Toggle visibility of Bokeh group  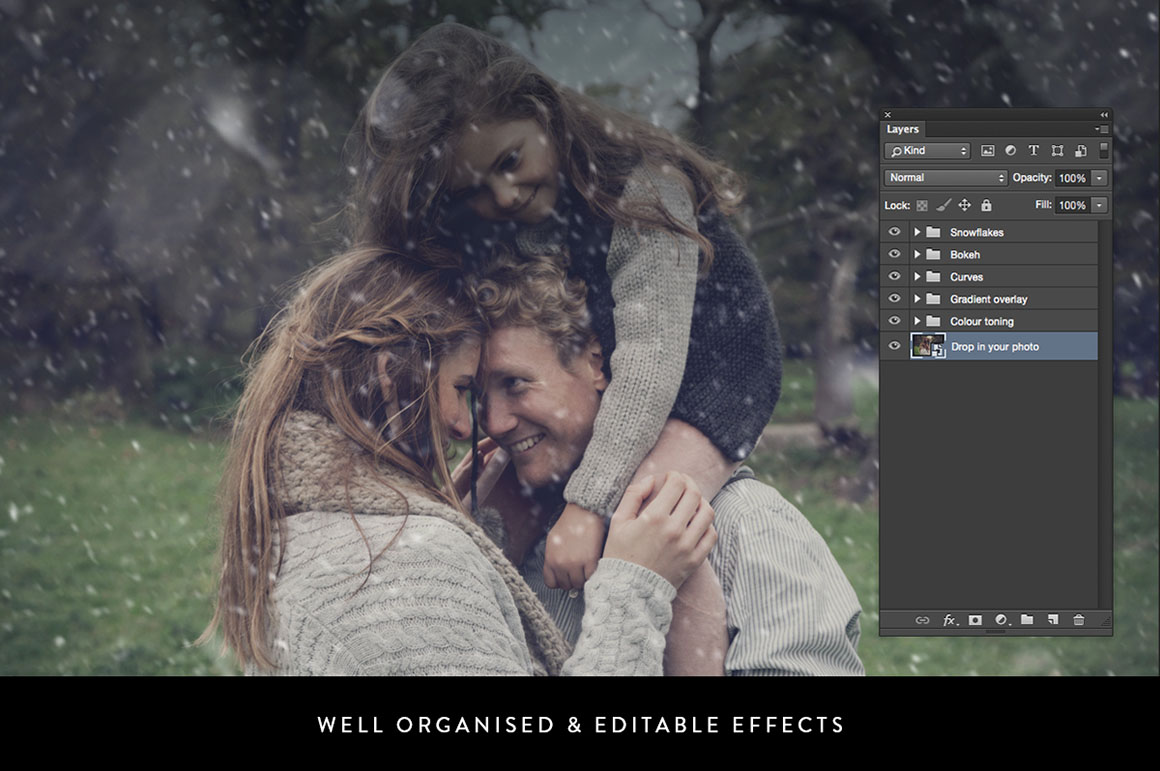894,255
